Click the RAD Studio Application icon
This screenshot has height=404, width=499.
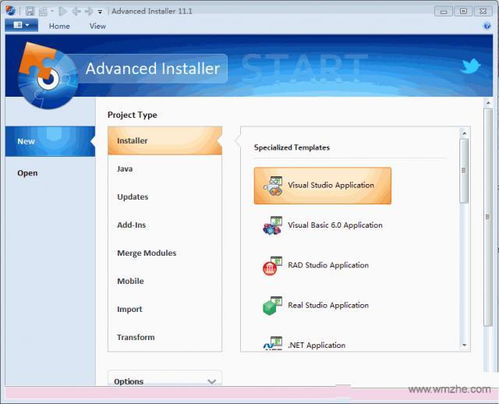pos(272,266)
